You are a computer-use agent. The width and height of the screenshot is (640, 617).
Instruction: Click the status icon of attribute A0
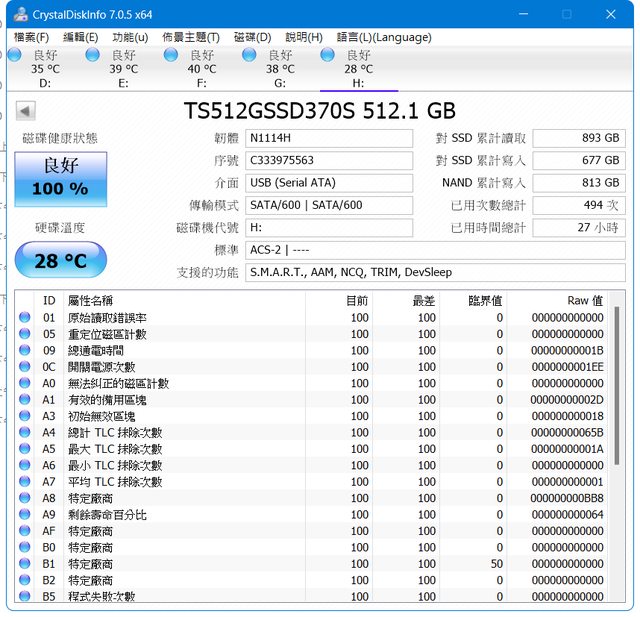pos(24,383)
